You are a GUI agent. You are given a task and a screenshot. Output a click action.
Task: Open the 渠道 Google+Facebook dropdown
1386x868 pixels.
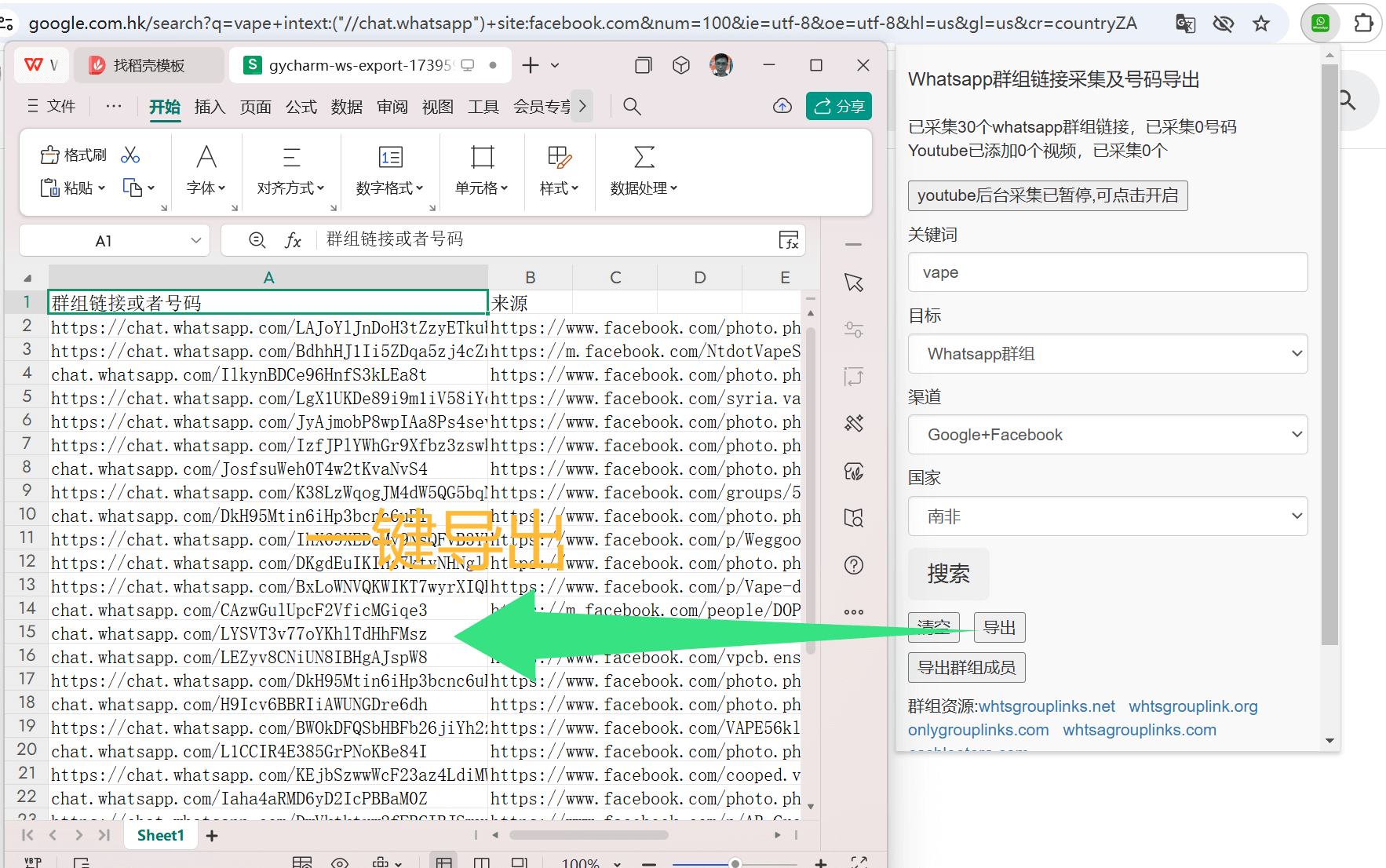coord(1107,435)
